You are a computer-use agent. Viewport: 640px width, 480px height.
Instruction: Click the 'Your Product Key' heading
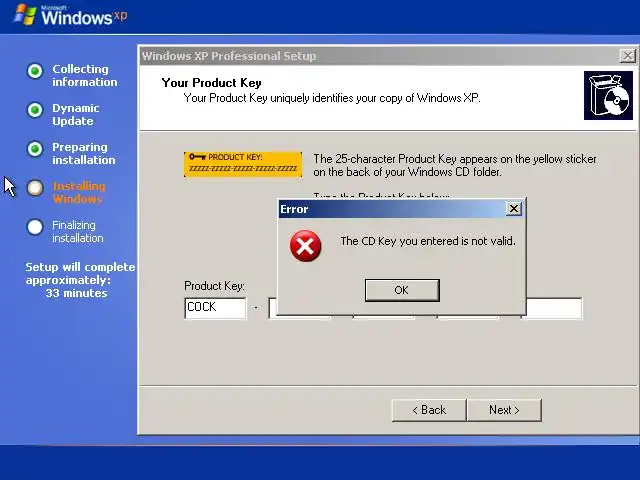[x=211, y=83]
